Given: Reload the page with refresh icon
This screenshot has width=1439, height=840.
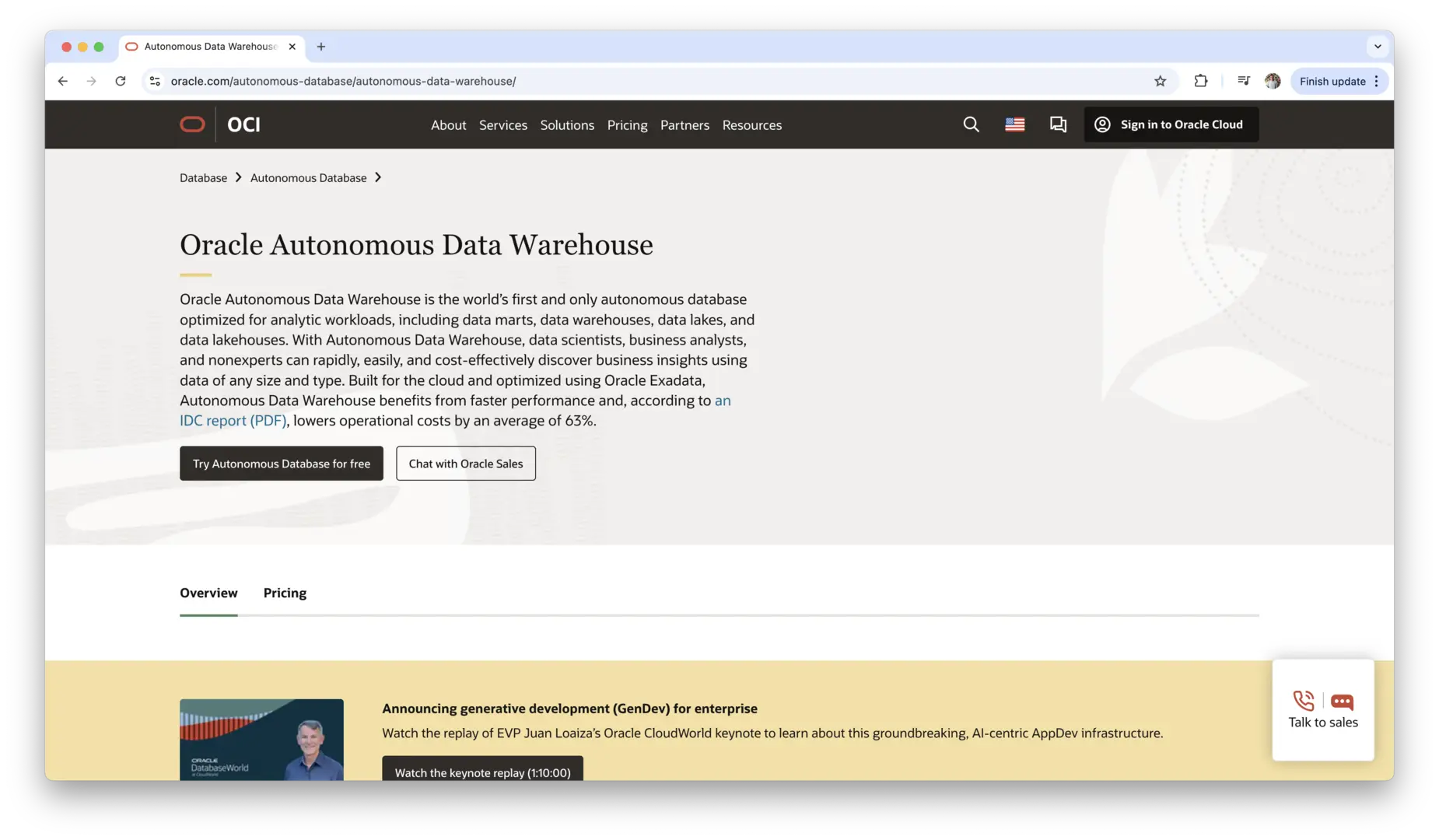Looking at the screenshot, I should coord(121,81).
